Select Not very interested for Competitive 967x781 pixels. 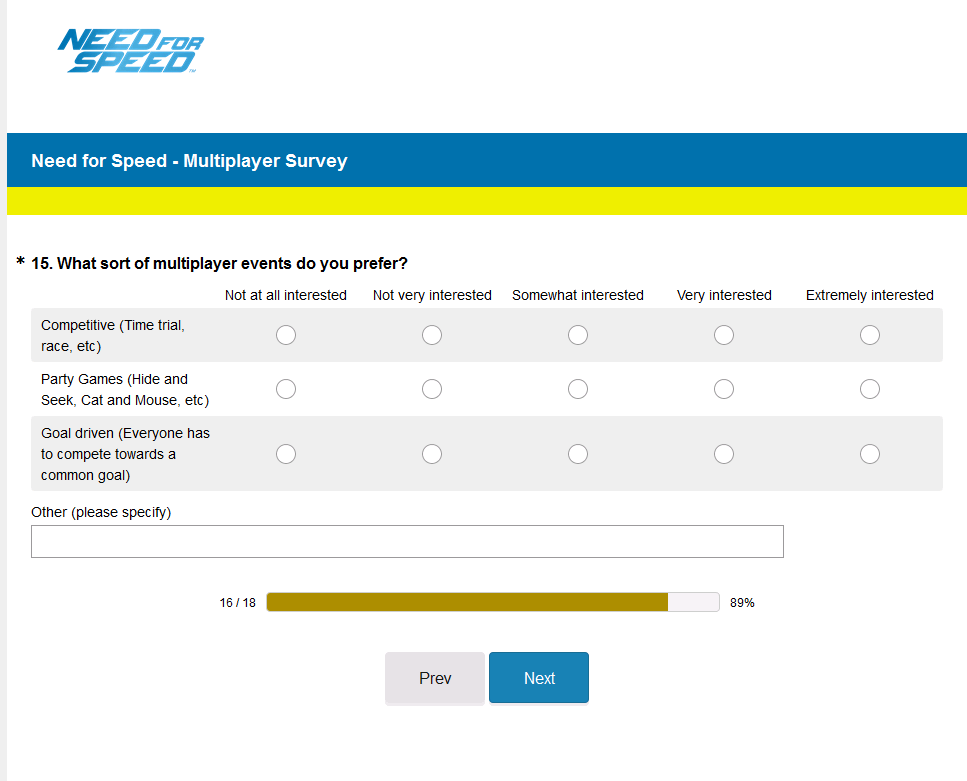coord(432,335)
